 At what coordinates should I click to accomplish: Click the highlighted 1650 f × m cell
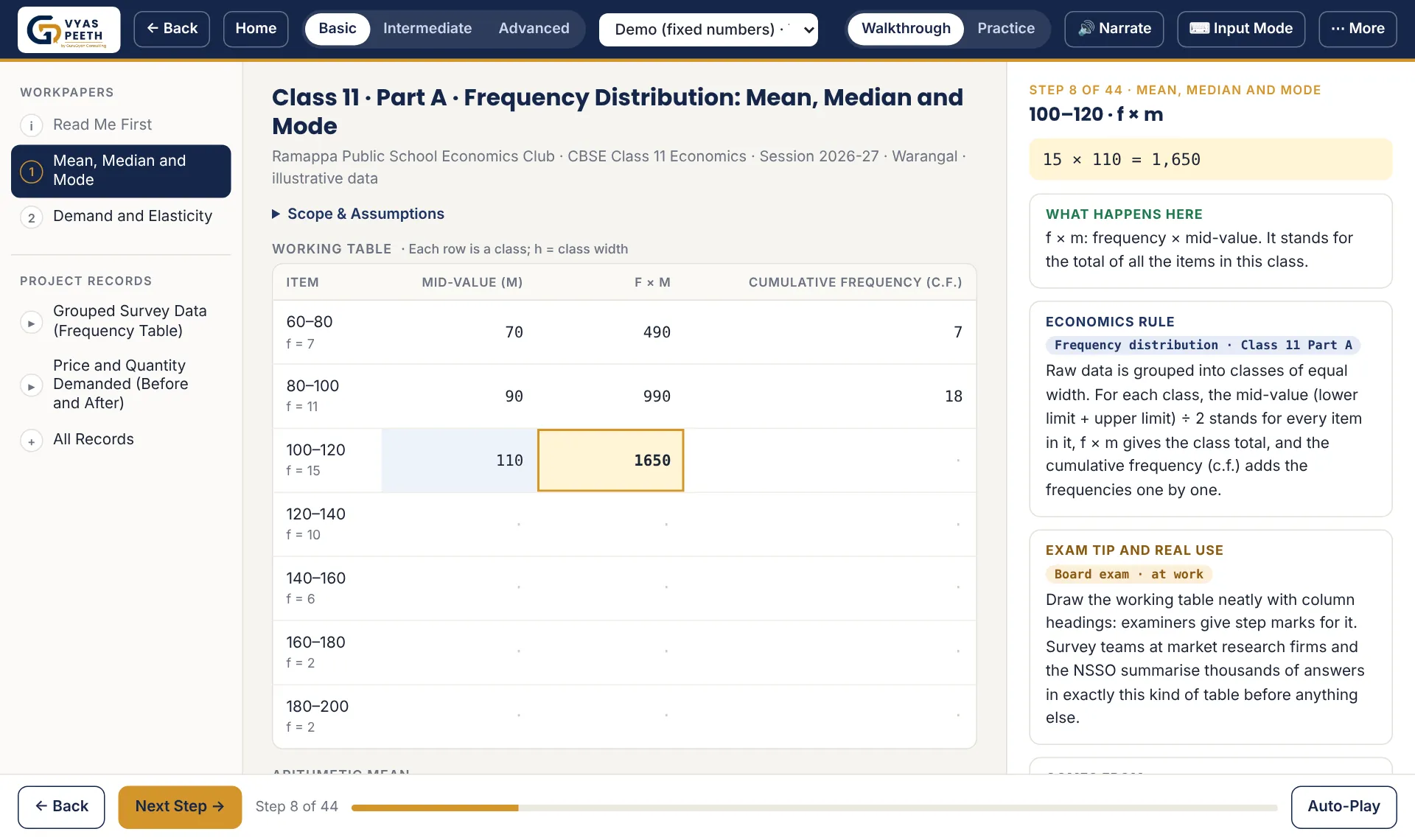610,461
